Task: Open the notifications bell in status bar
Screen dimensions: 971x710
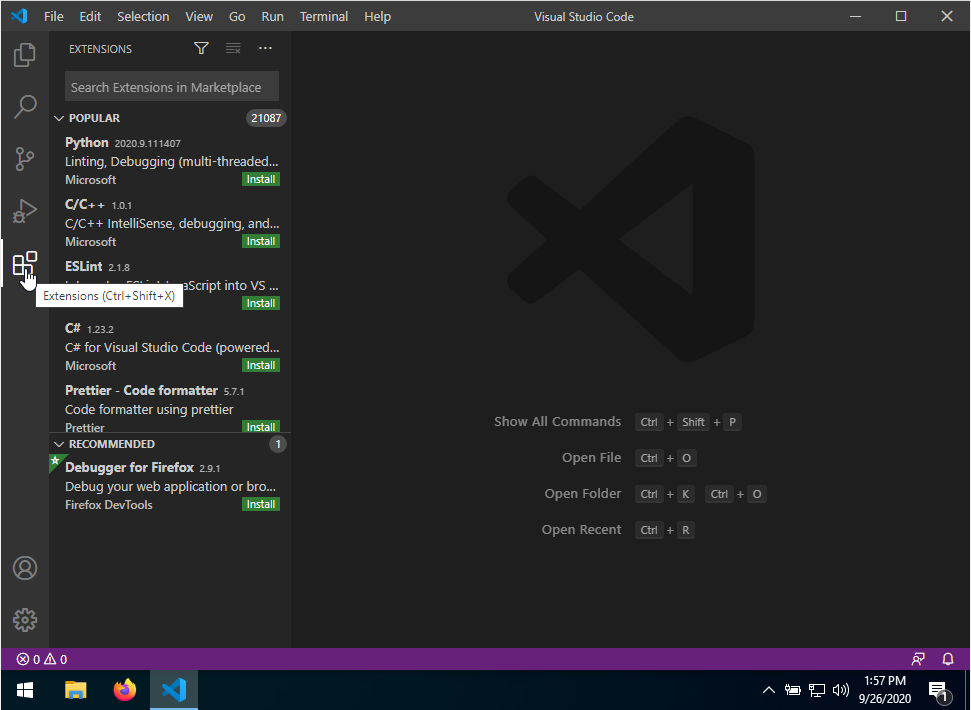Action: 948,660
